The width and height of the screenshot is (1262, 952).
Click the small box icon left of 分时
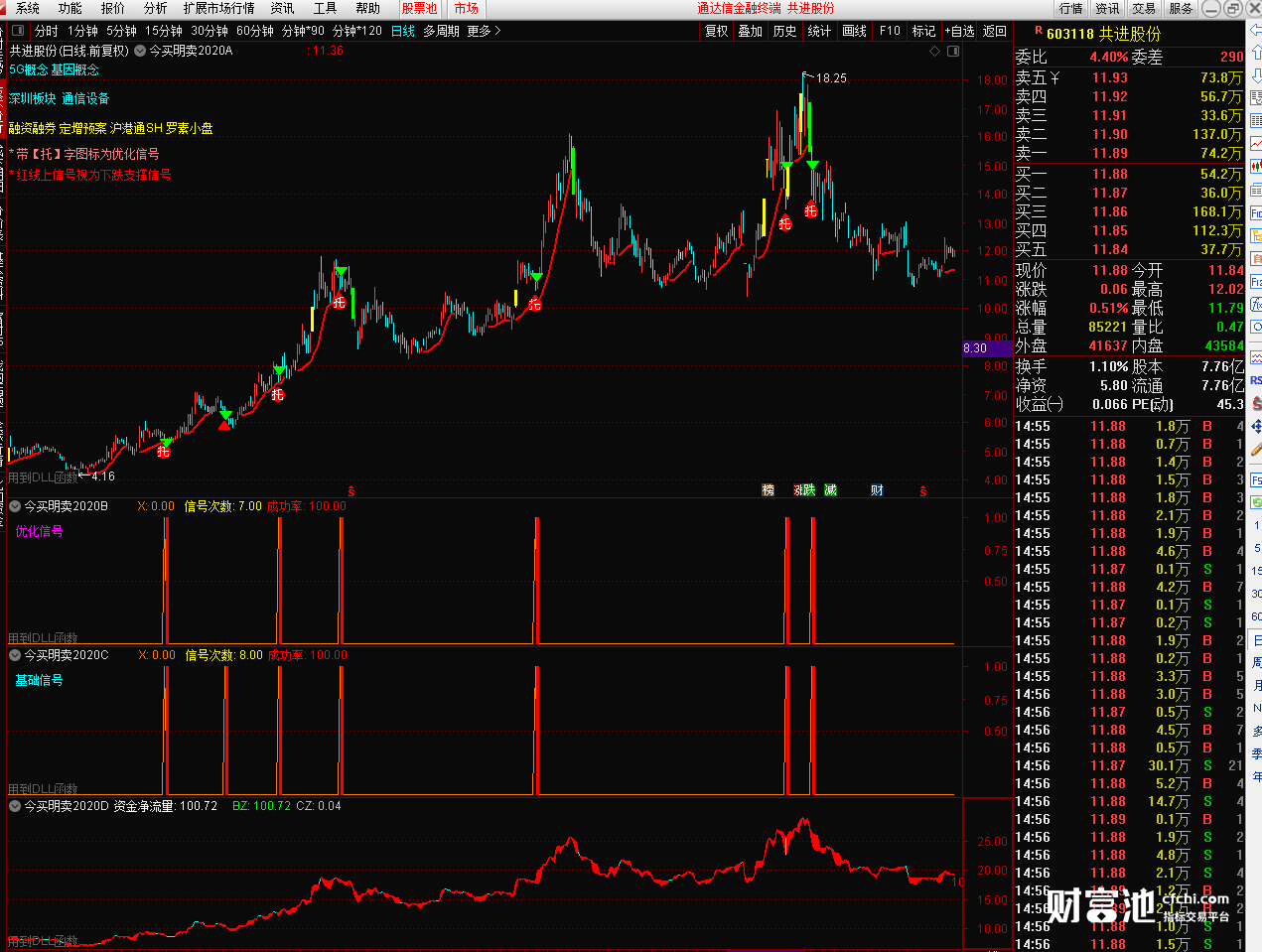[x=18, y=31]
